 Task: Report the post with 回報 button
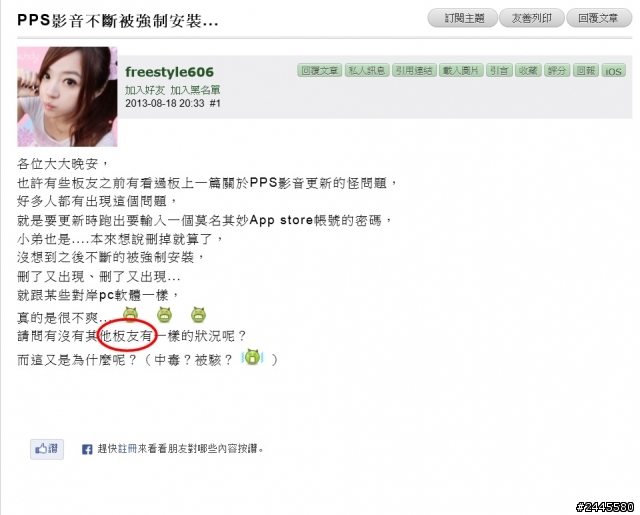586,71
